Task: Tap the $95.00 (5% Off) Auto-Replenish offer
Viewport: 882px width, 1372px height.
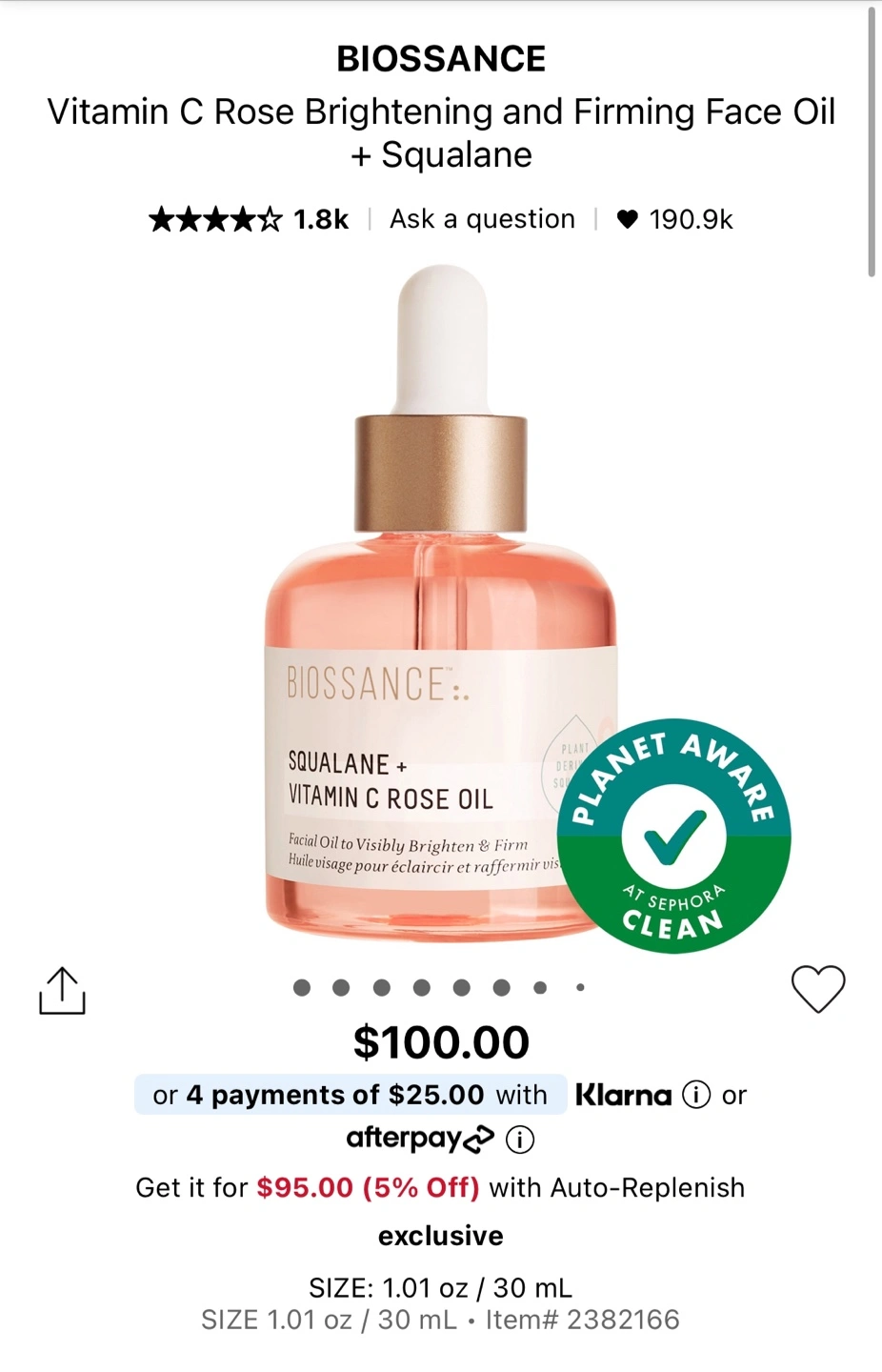Action: pyautogui.click(x=368, y=1188)
